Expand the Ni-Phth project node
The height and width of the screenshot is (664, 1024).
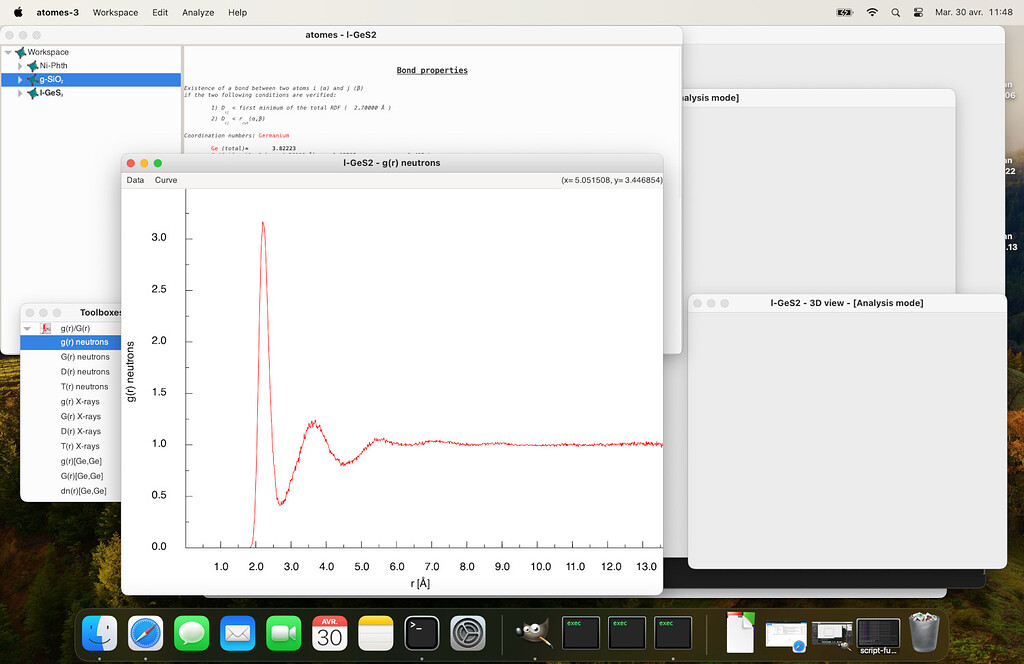(x=20, y=65)
